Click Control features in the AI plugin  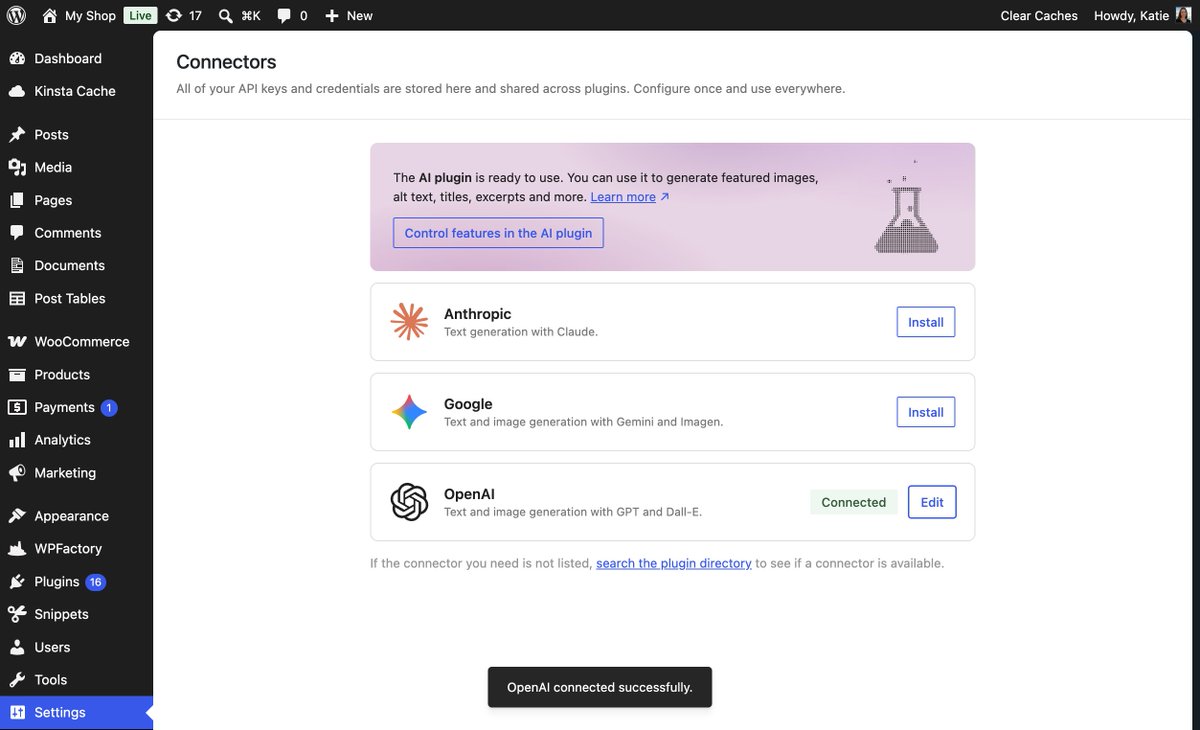498,233
